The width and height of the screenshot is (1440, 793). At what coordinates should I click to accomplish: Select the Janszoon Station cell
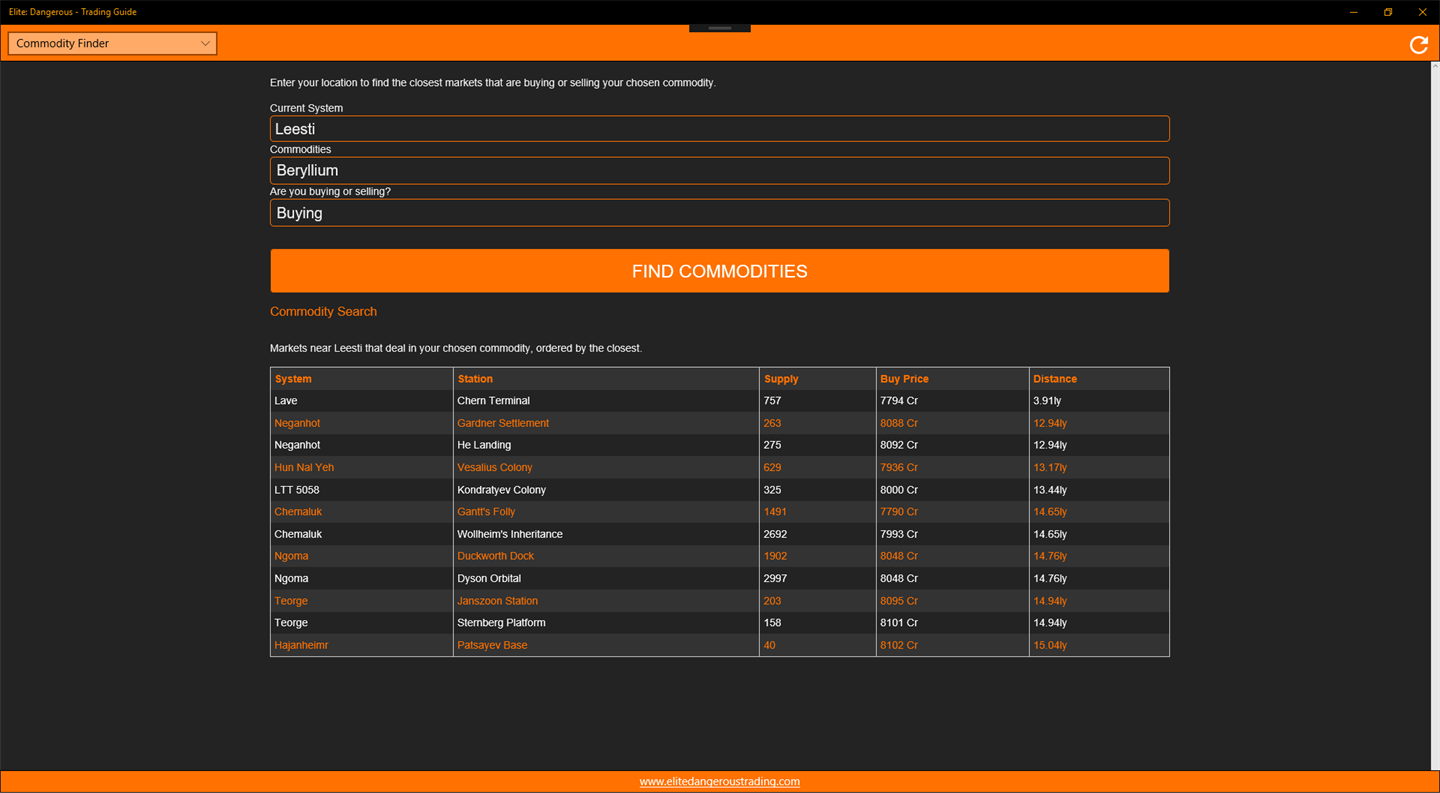click(x=498, y=601)
